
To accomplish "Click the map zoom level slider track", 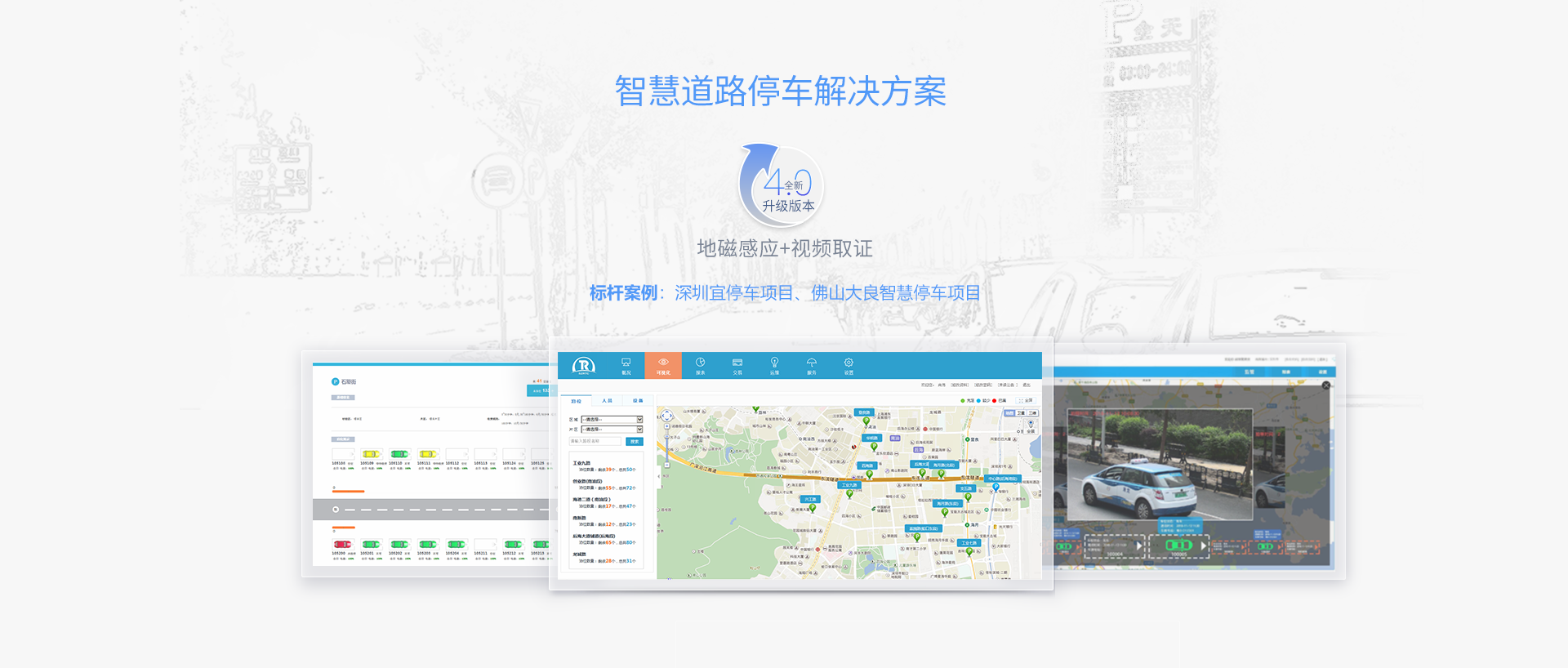I will [666, 446].
